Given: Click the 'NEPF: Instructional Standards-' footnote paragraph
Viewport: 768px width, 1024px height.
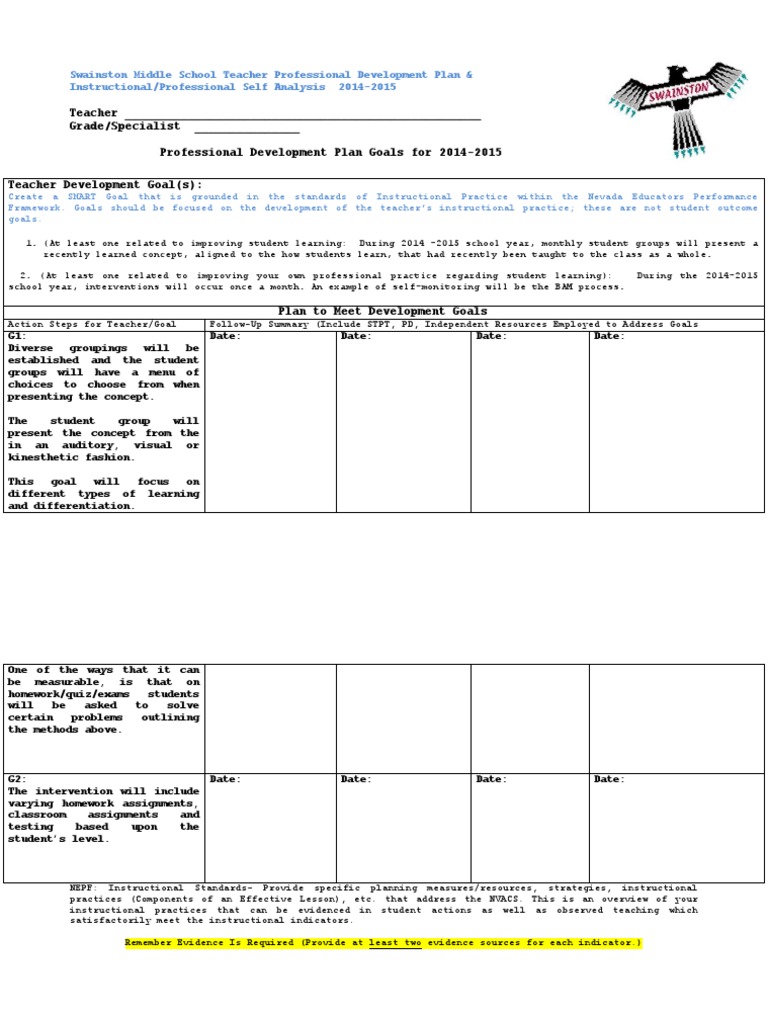Looking at the screenshot, I should tap(383, 904).
